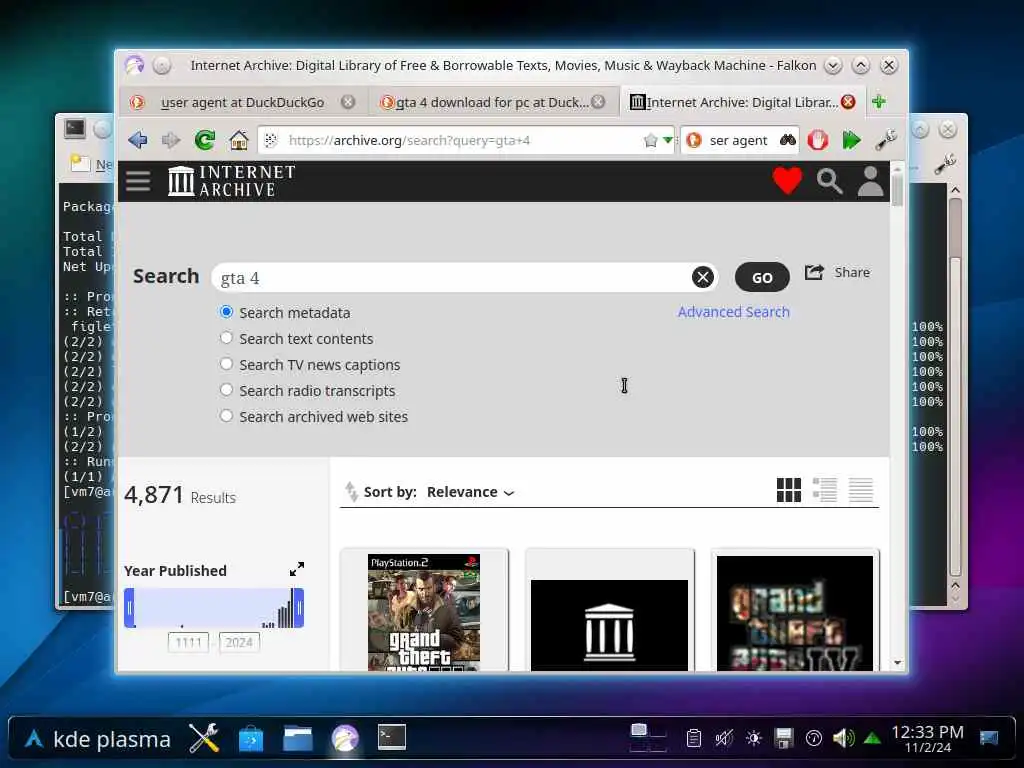Select Search archived web sites option

(x=226, y=416)
